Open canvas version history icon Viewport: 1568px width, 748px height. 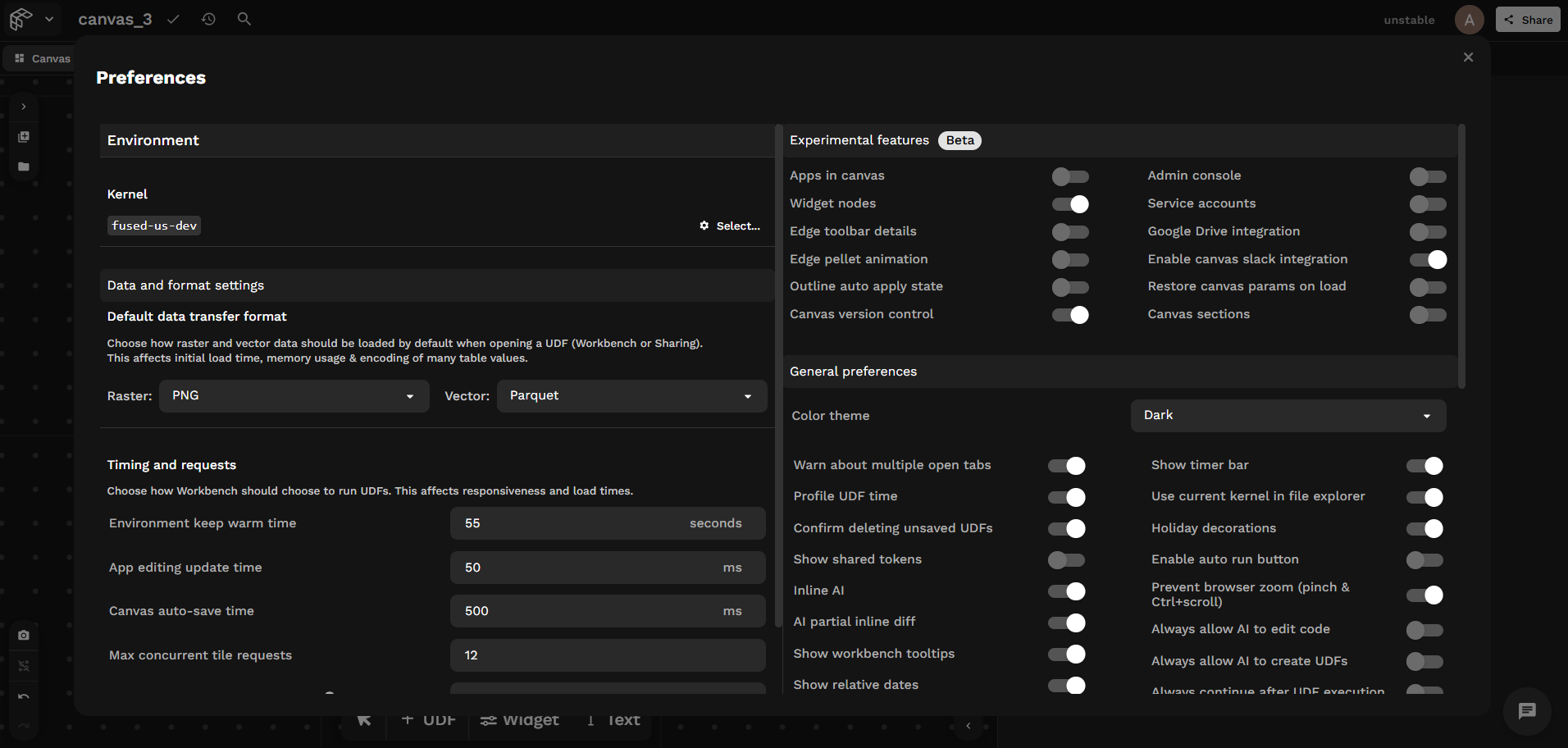208,19
